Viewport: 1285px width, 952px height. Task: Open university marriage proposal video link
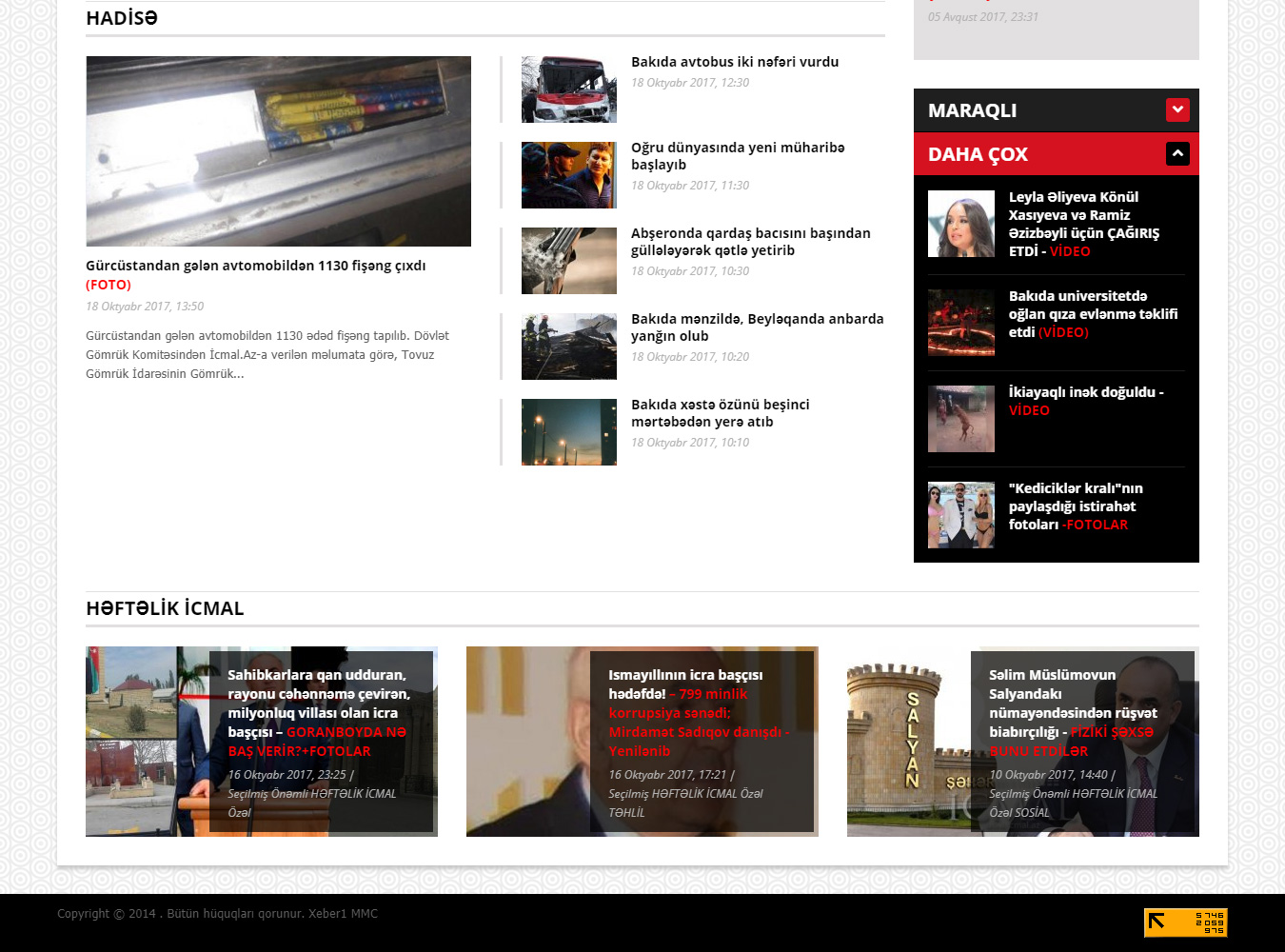(1092, 314)
